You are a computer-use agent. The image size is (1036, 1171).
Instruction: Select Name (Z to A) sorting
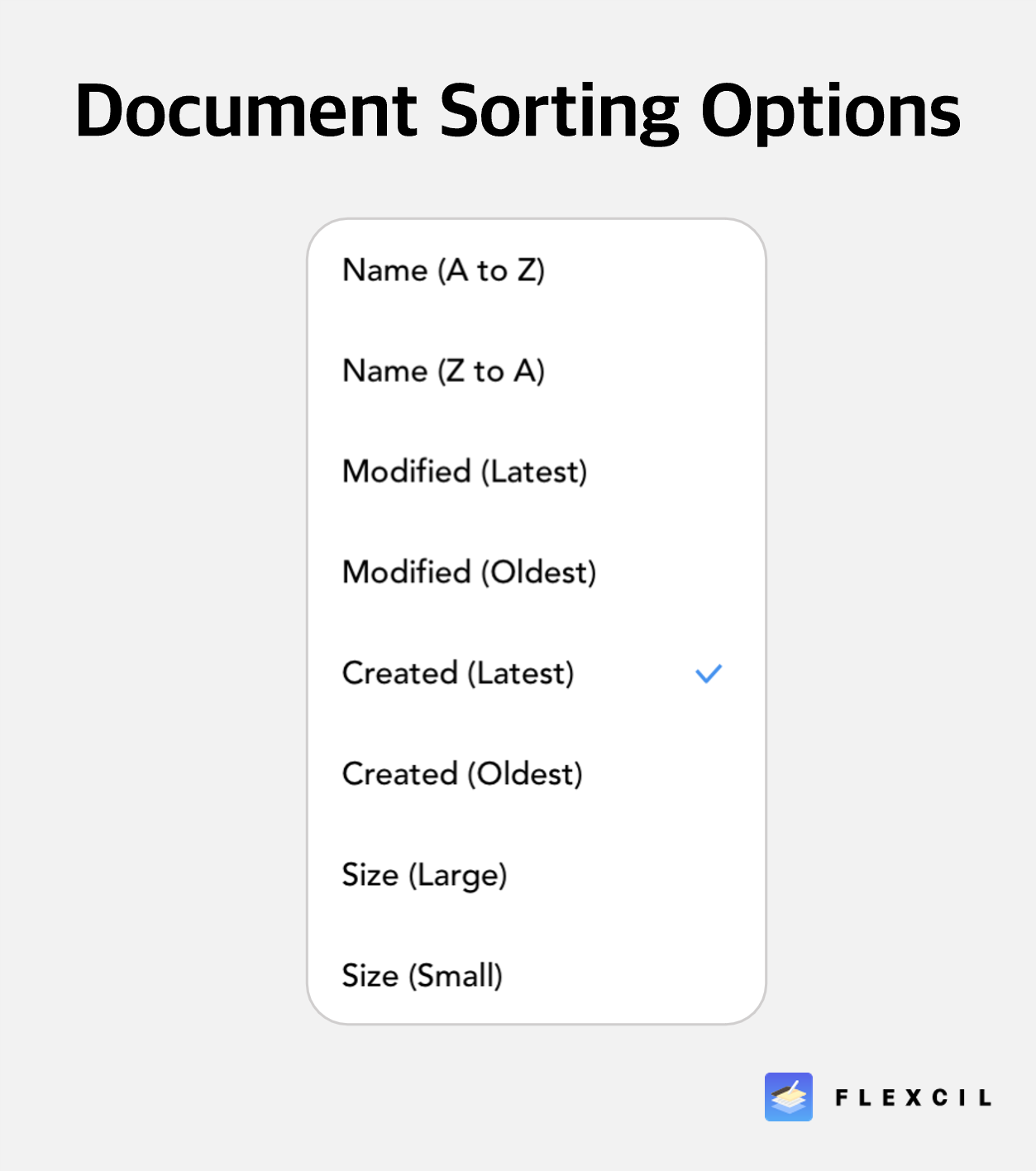(x=536, y=371)
